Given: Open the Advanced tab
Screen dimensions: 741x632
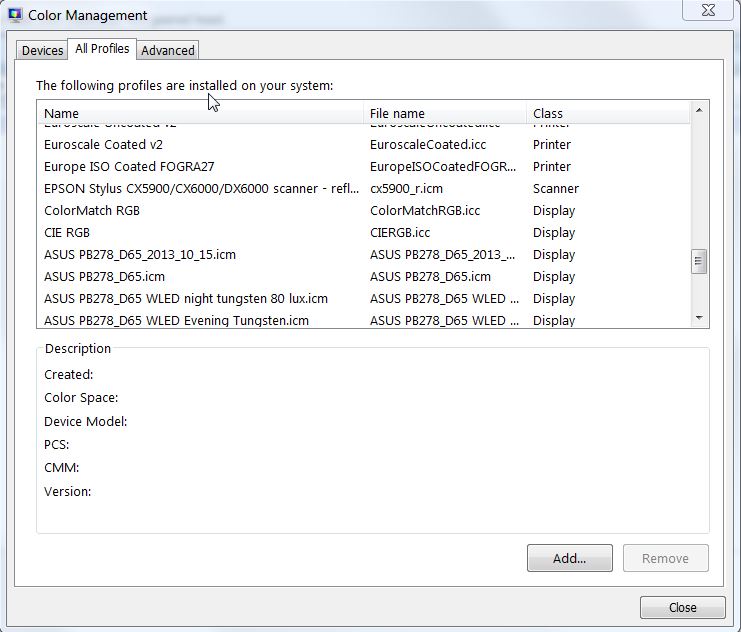Looking at the screenshot, I should click(167, 50).
